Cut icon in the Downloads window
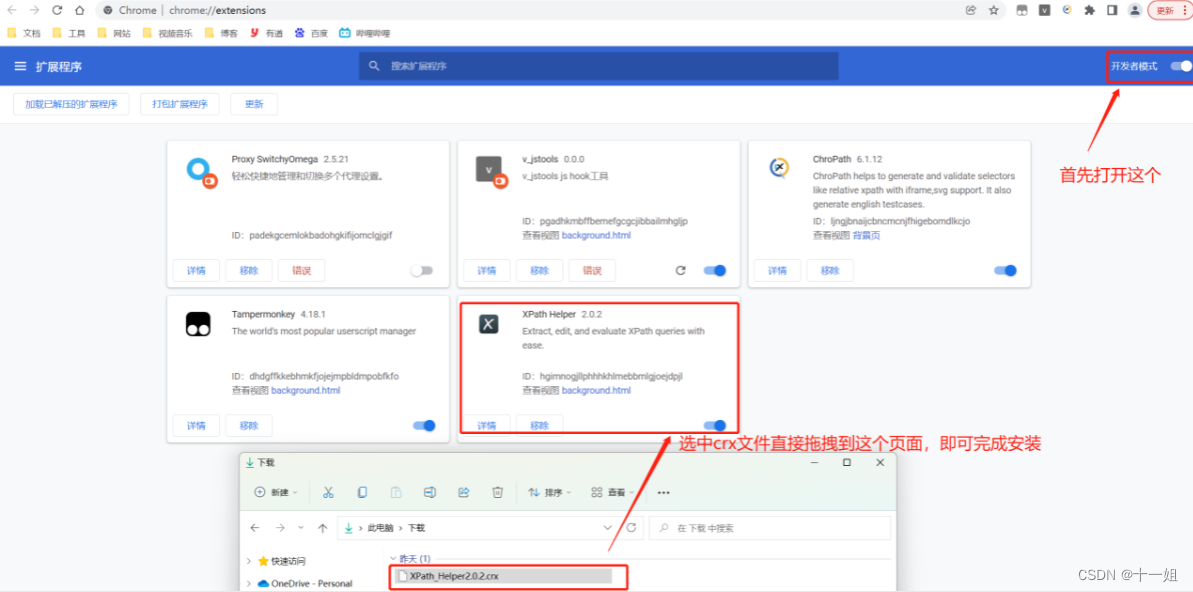 pyautogui.click(x=328, y=492)
